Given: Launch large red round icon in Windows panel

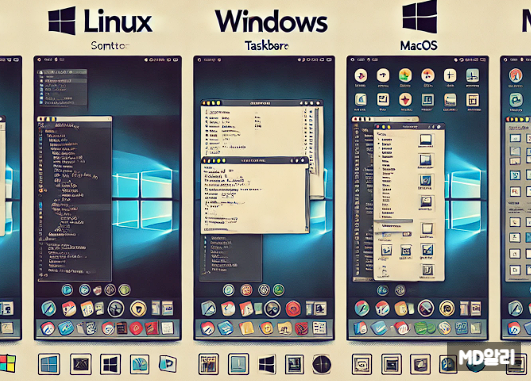Looking at the screenshot, I should click(x=293, y=309).
